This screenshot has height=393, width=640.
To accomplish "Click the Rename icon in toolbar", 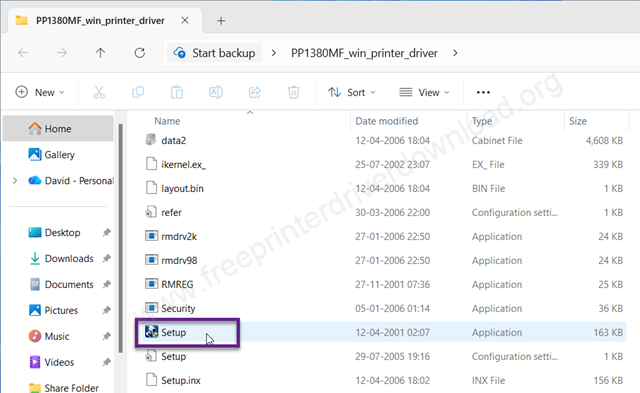I will point(216,92).
